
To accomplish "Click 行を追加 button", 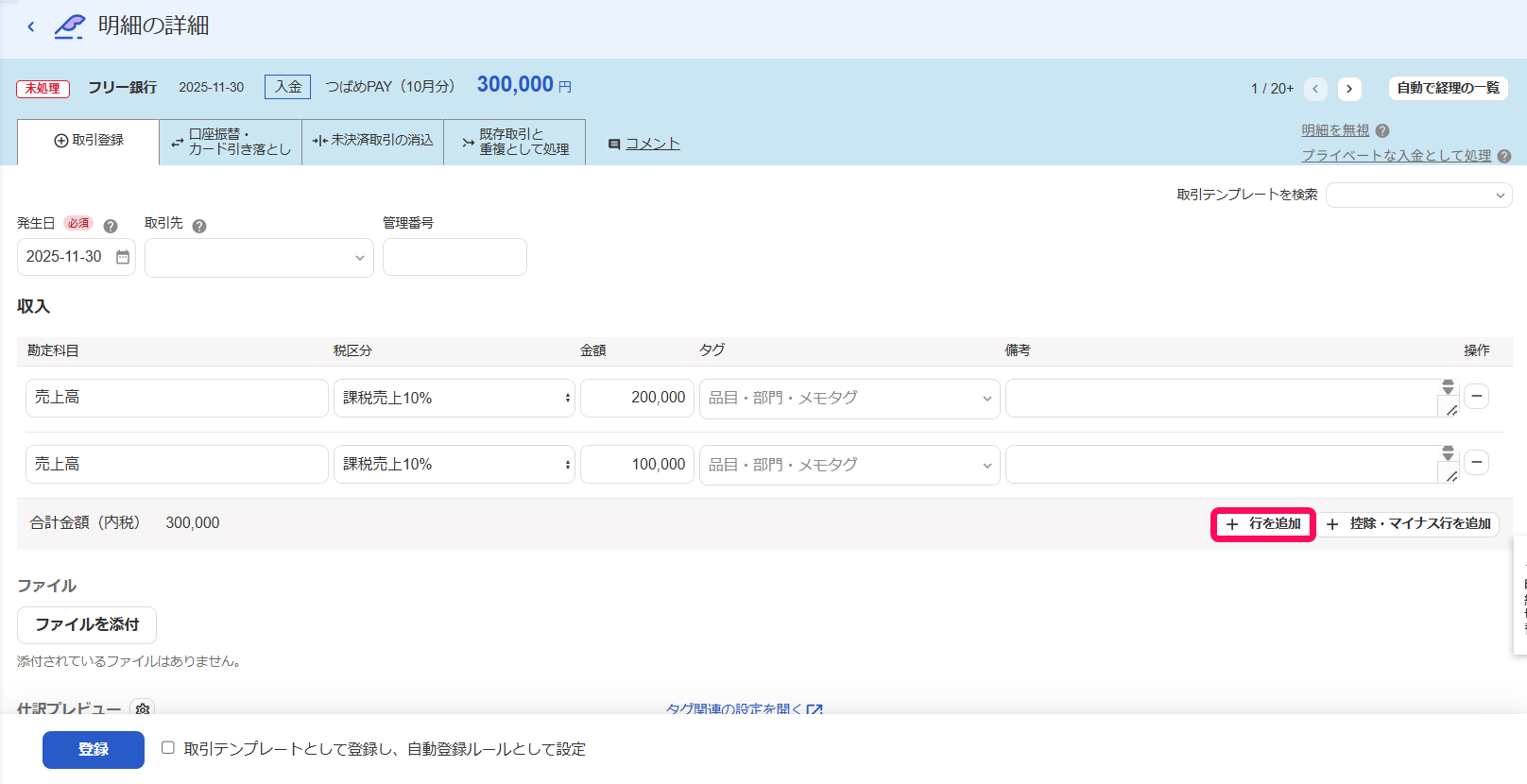I will (1263, 523).
